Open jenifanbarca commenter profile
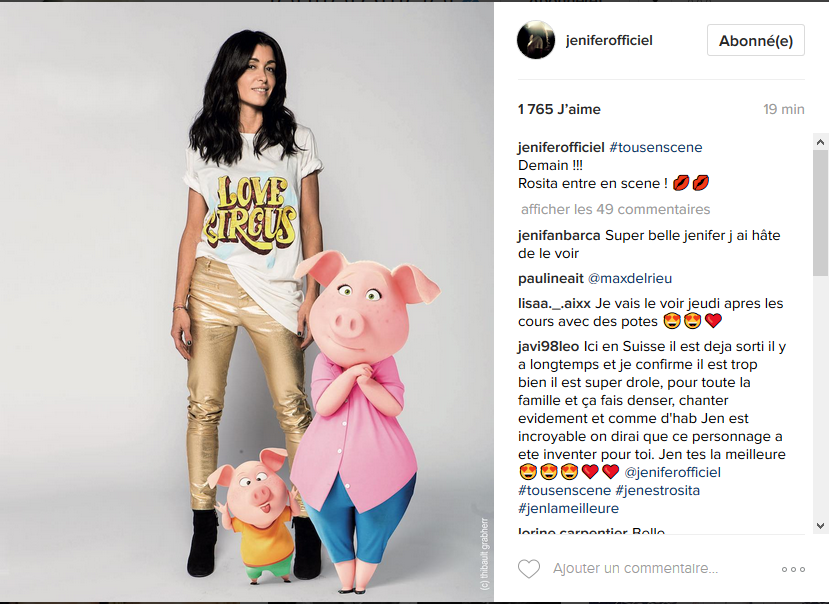 point(559,235)
